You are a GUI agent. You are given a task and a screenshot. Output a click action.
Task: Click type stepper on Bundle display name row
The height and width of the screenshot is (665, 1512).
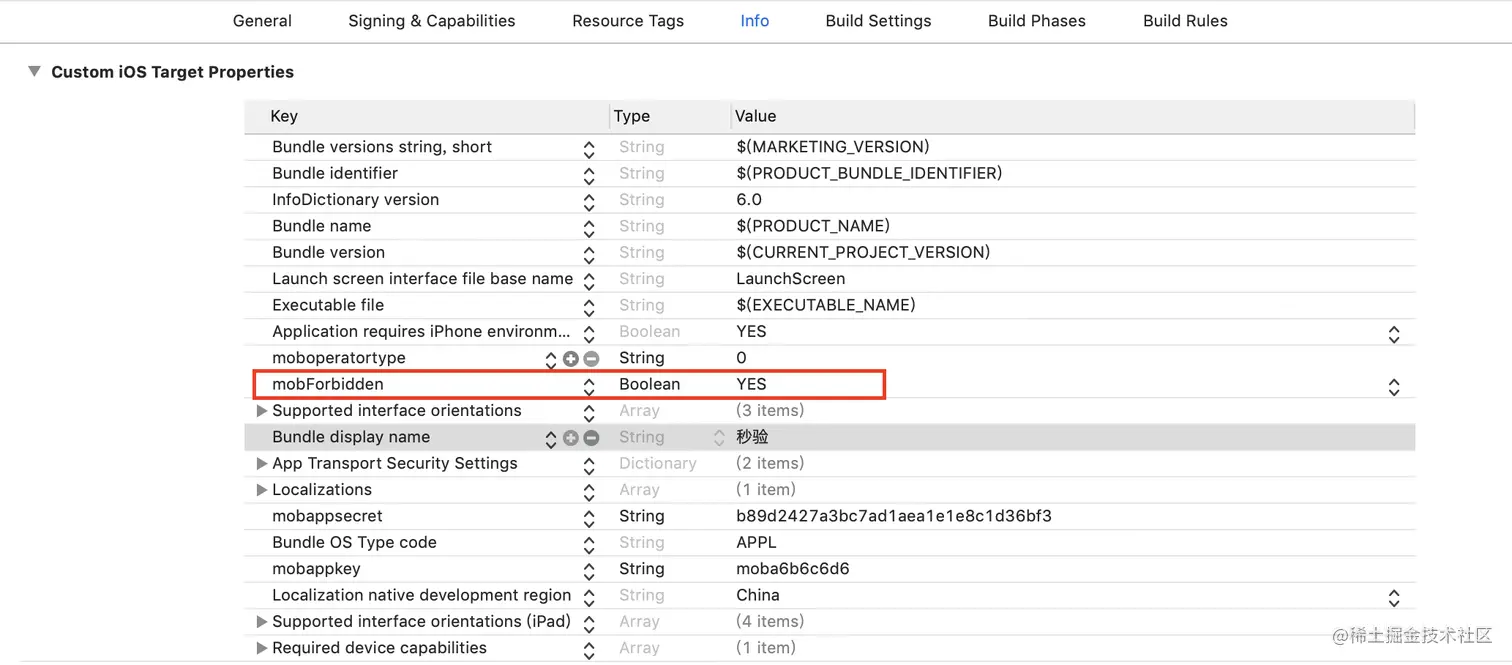tap(718, 437)
